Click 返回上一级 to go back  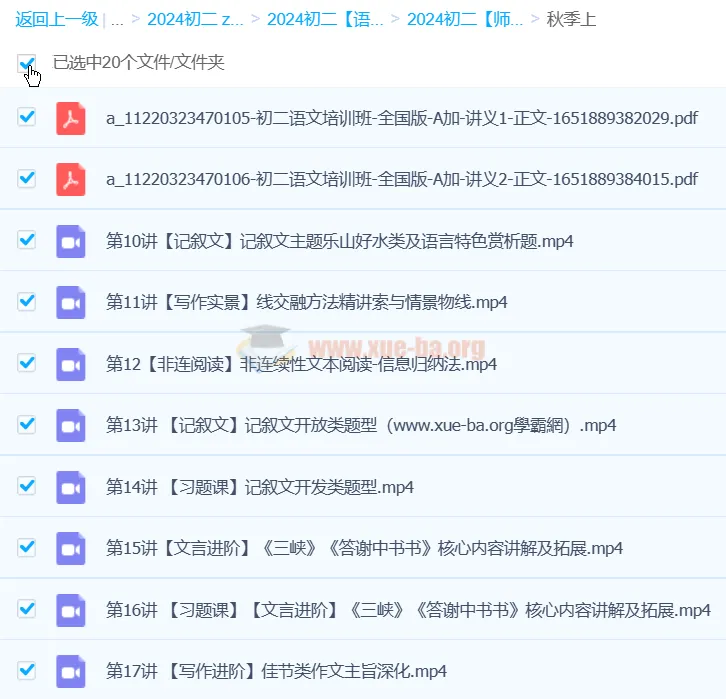pyautogui.click(x=56, y=19)
